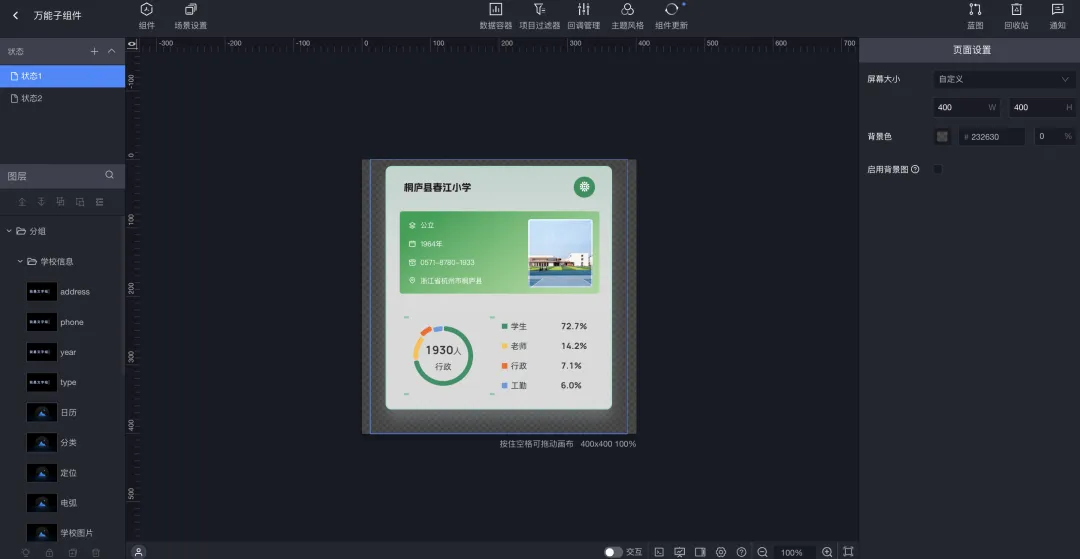Click the copy layer icon
Screen dimensions: 1080x559
click(72, 552)
